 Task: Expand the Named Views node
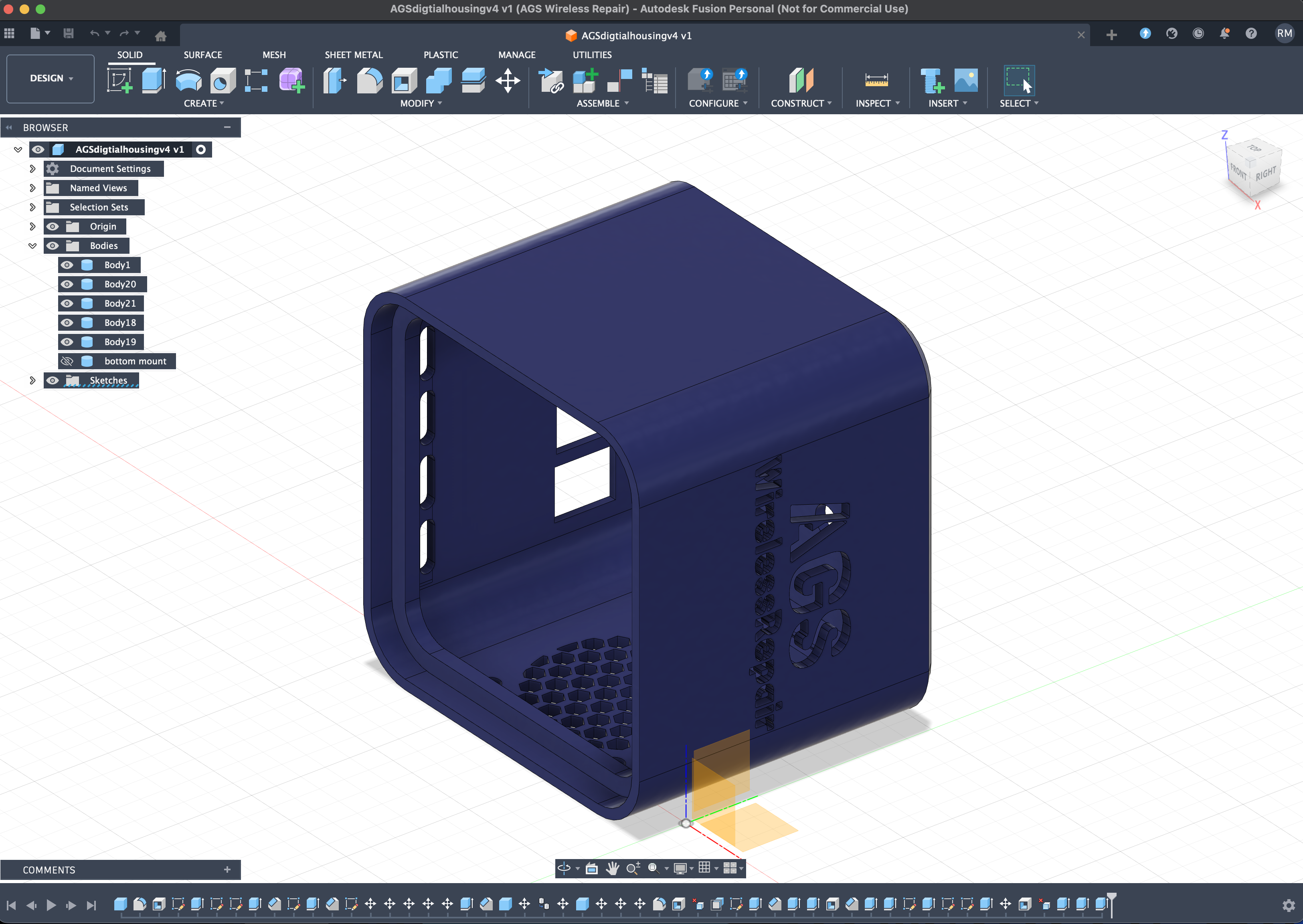[32, 188]
